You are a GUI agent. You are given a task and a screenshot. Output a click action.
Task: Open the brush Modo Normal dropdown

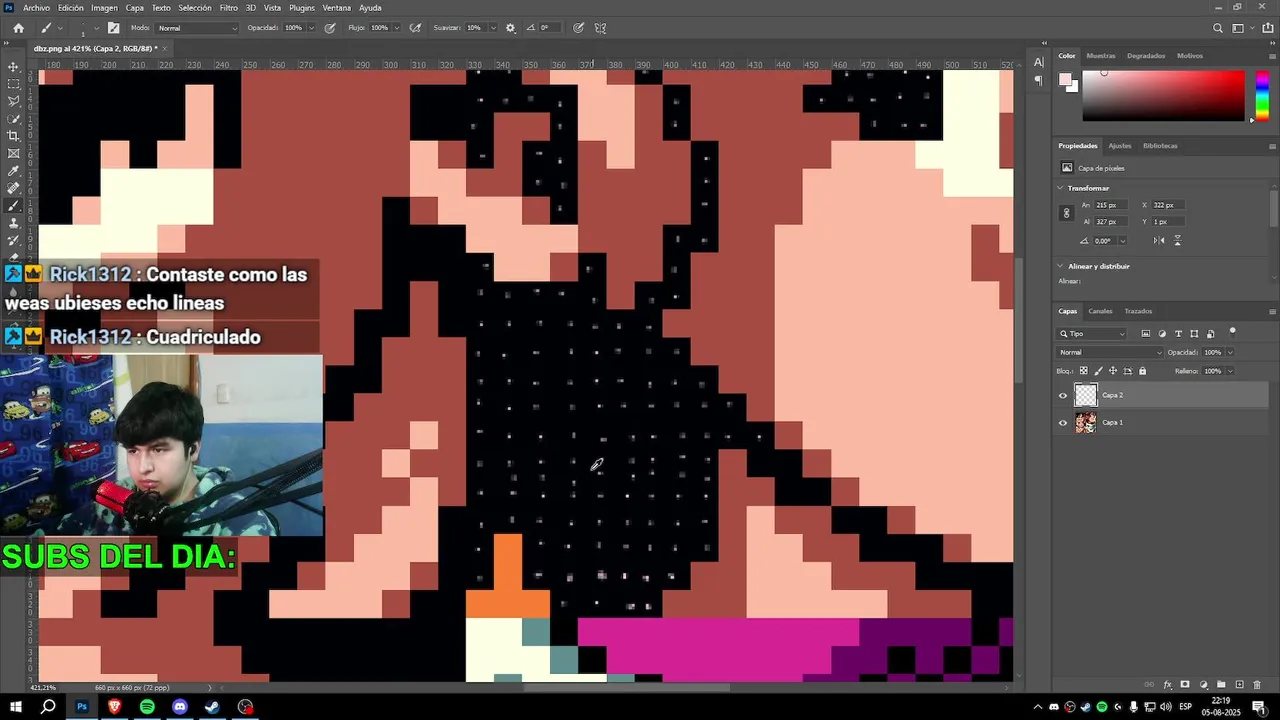coord(197,28)
